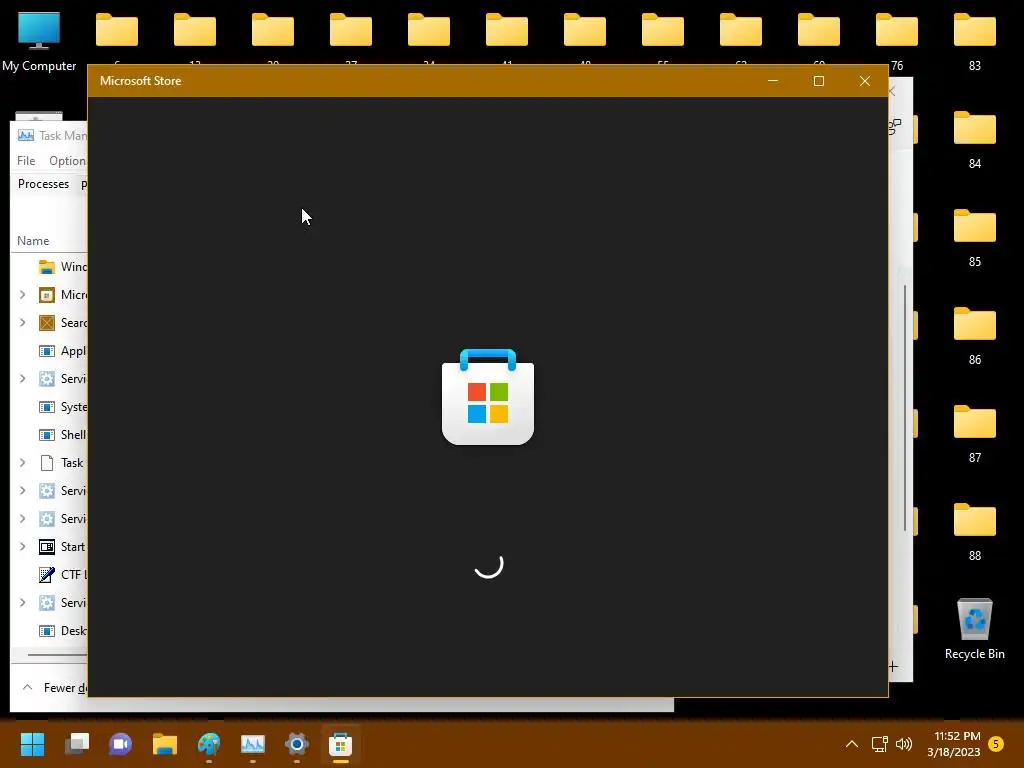
Task: Click vertical scrollbar in window behind Store
Action: (x=905, y=408)
